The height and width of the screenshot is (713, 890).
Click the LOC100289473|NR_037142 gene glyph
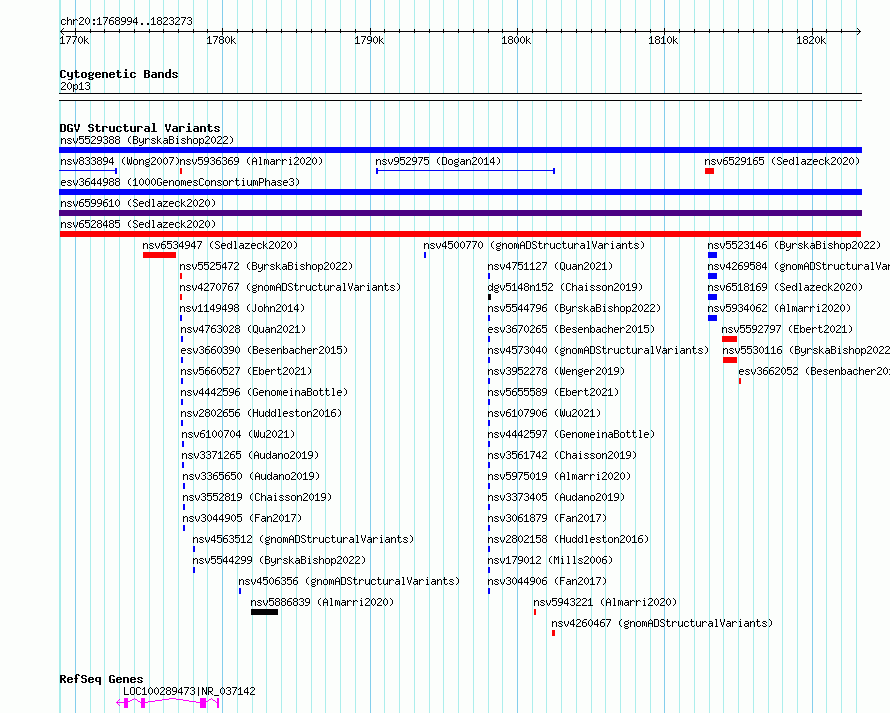pos(168,703)
